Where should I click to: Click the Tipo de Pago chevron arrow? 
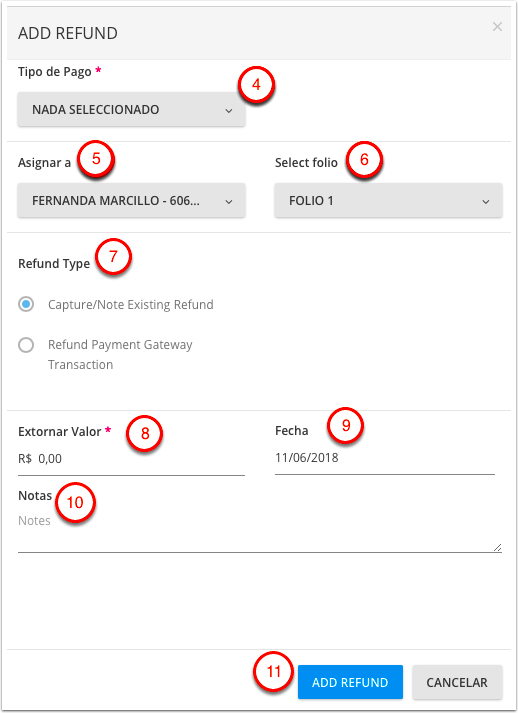pos(229,110)
